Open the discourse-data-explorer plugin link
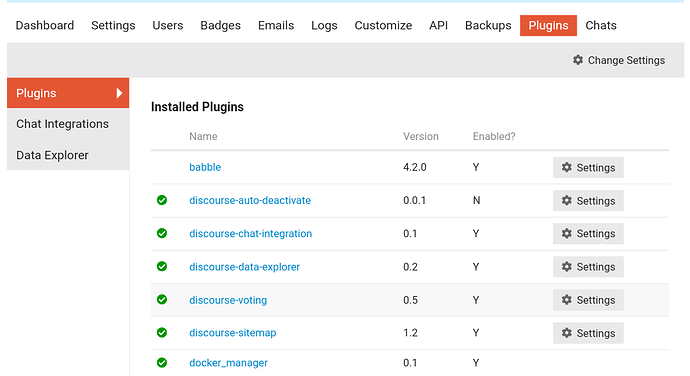The width and height of the screenshot is (690, 376). [x=244, y=267]
